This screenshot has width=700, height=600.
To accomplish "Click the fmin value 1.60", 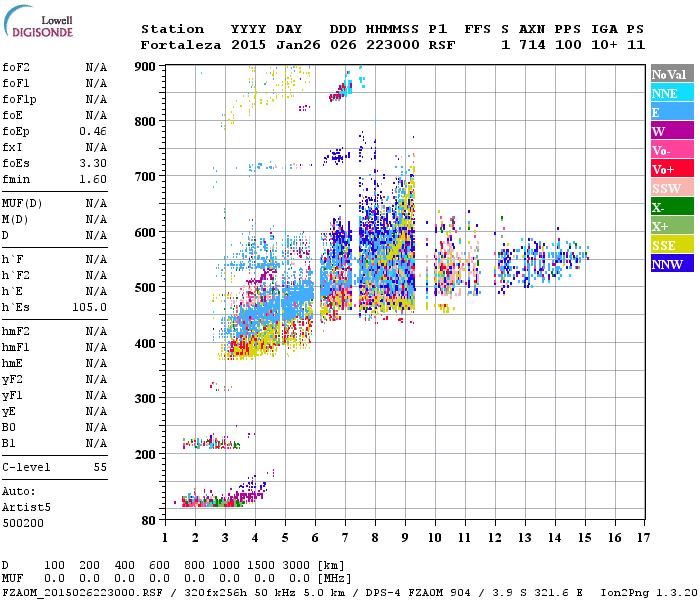I will (x=93, y=179).
